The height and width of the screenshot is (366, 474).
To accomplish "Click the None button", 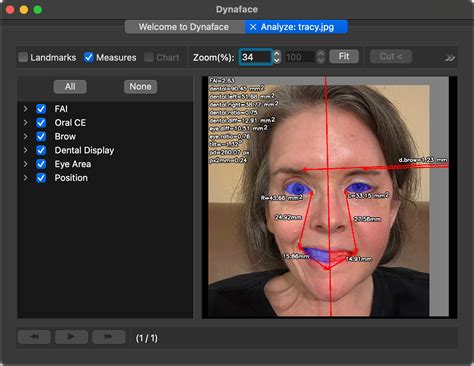I will tap(140, 87).
